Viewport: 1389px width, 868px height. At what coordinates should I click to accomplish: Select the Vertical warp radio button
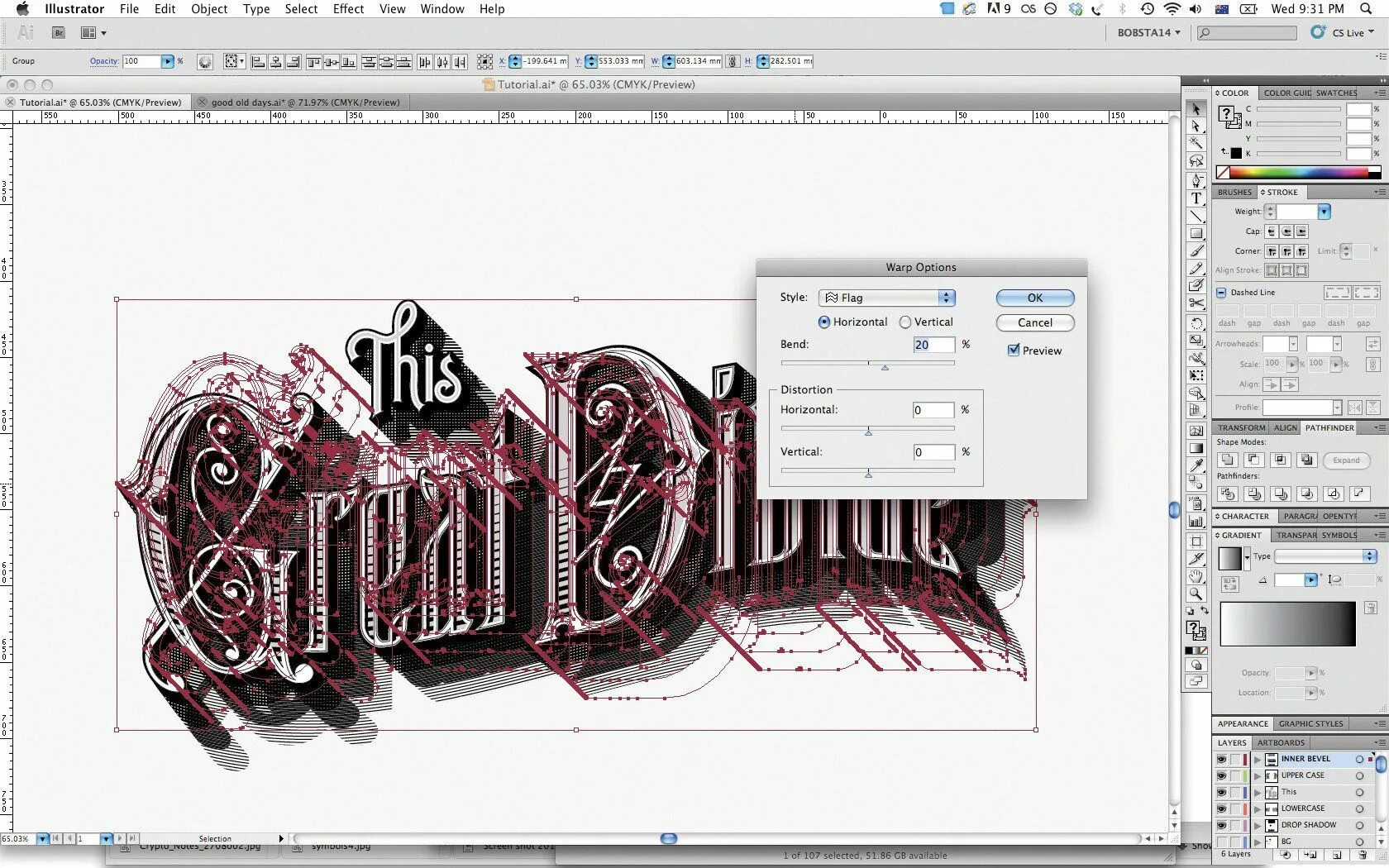pos(905,322)
